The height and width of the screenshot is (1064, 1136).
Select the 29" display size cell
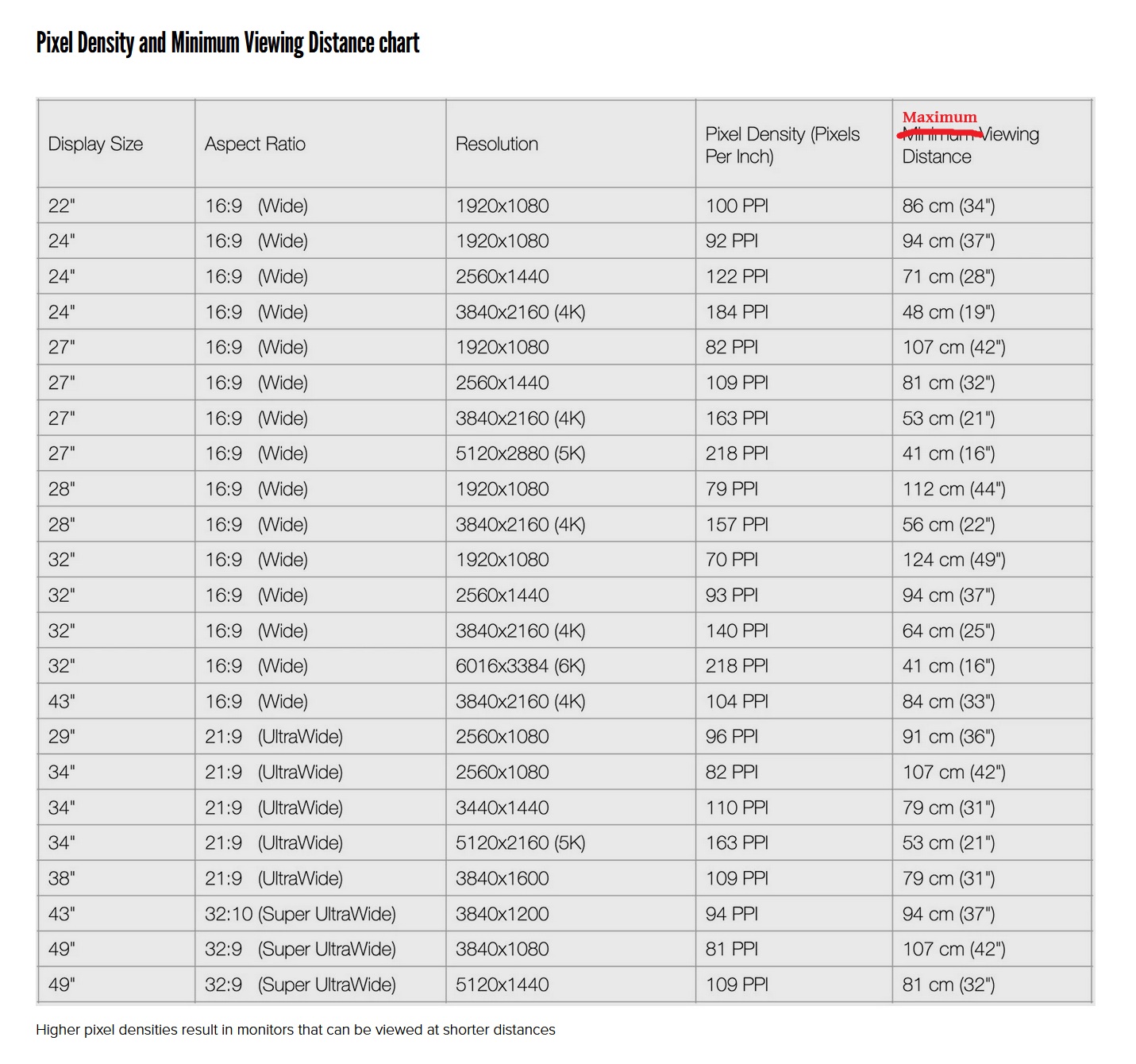pyautogui.click(x=117, y=737)
